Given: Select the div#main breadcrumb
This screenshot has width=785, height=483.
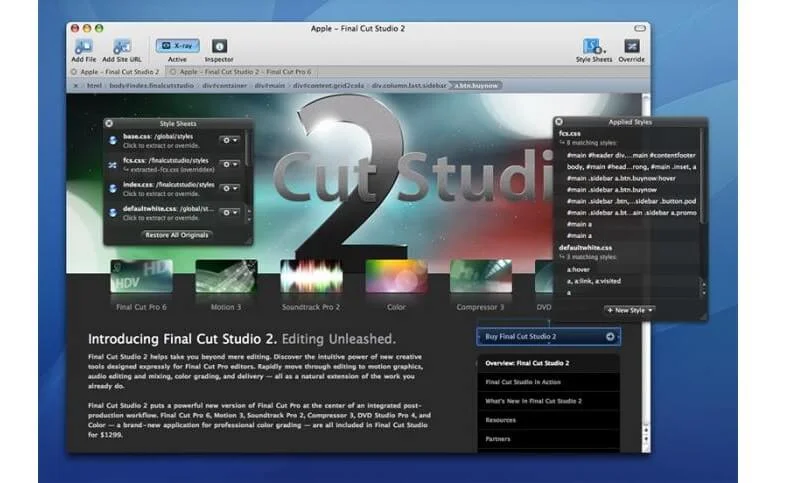Looking at the screenshot, I should click(269, 86).
